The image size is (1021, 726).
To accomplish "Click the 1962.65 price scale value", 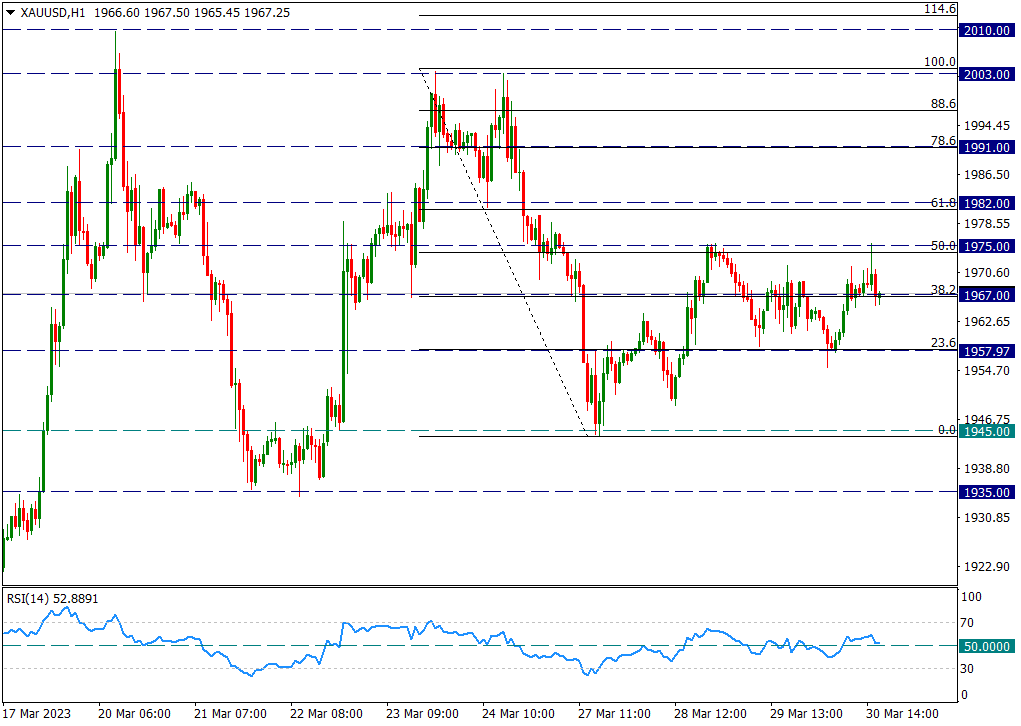I will [987, 322].
